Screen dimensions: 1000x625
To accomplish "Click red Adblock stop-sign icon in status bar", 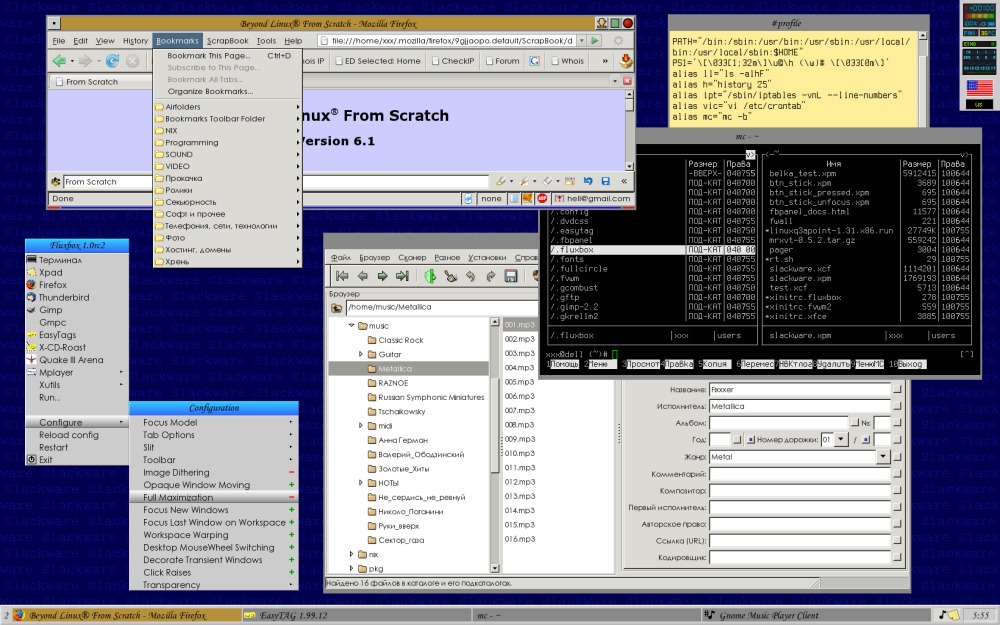I will pos(541,198).
